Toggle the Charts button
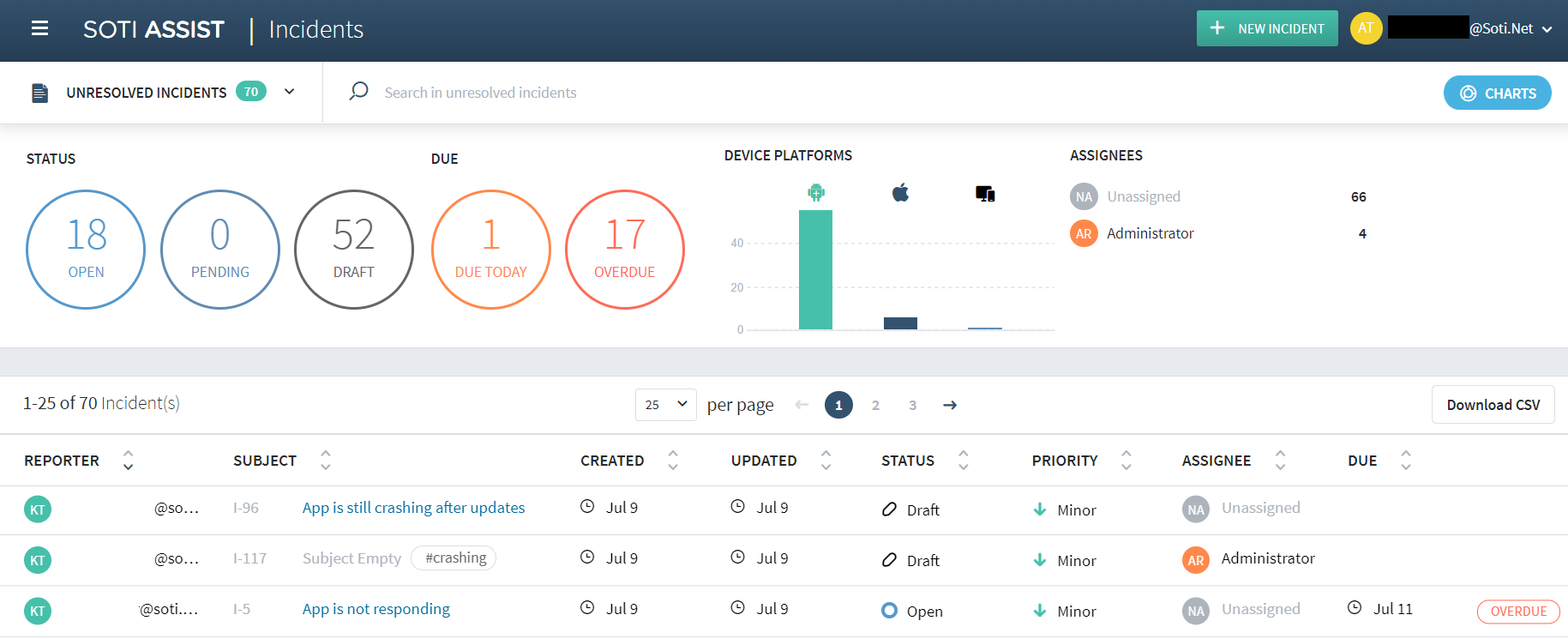 pos(1497,93)
